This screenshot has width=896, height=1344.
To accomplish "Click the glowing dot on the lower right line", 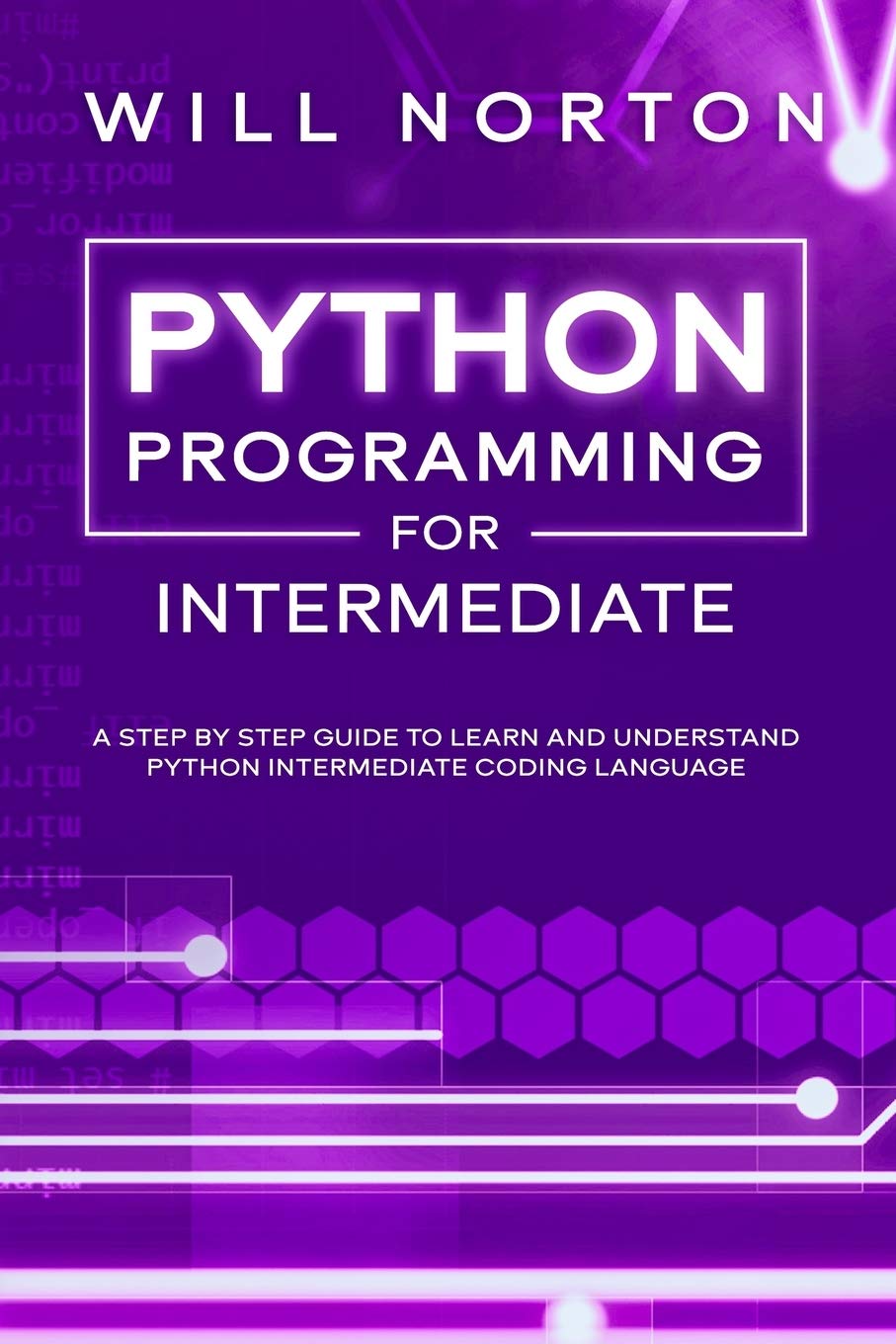I will pos(816,1099).
